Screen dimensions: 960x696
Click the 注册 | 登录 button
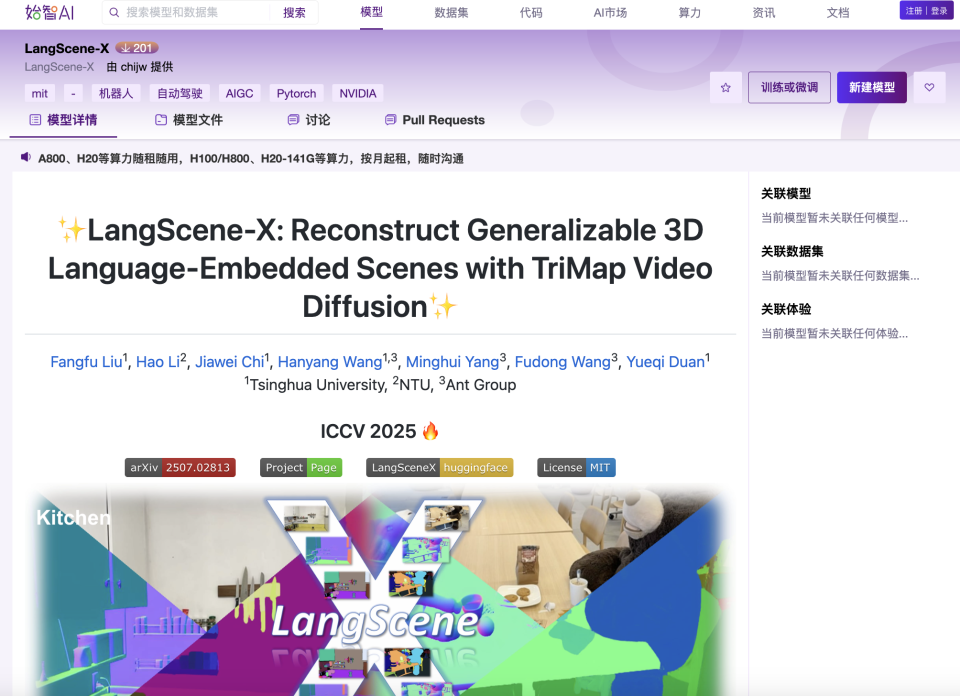[x=925, y=8]
